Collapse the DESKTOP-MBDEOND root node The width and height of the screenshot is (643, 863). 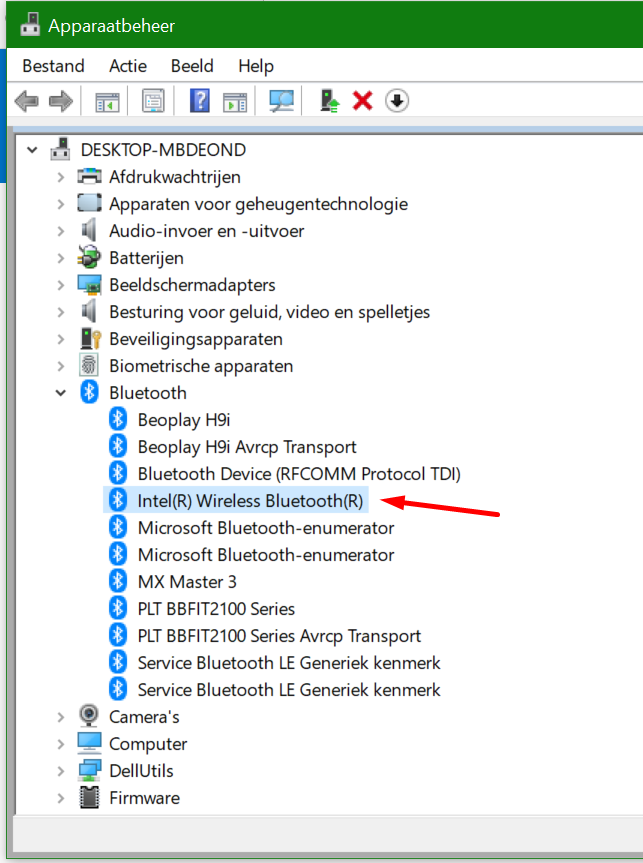pyautogui.click(x=32, y=150)
